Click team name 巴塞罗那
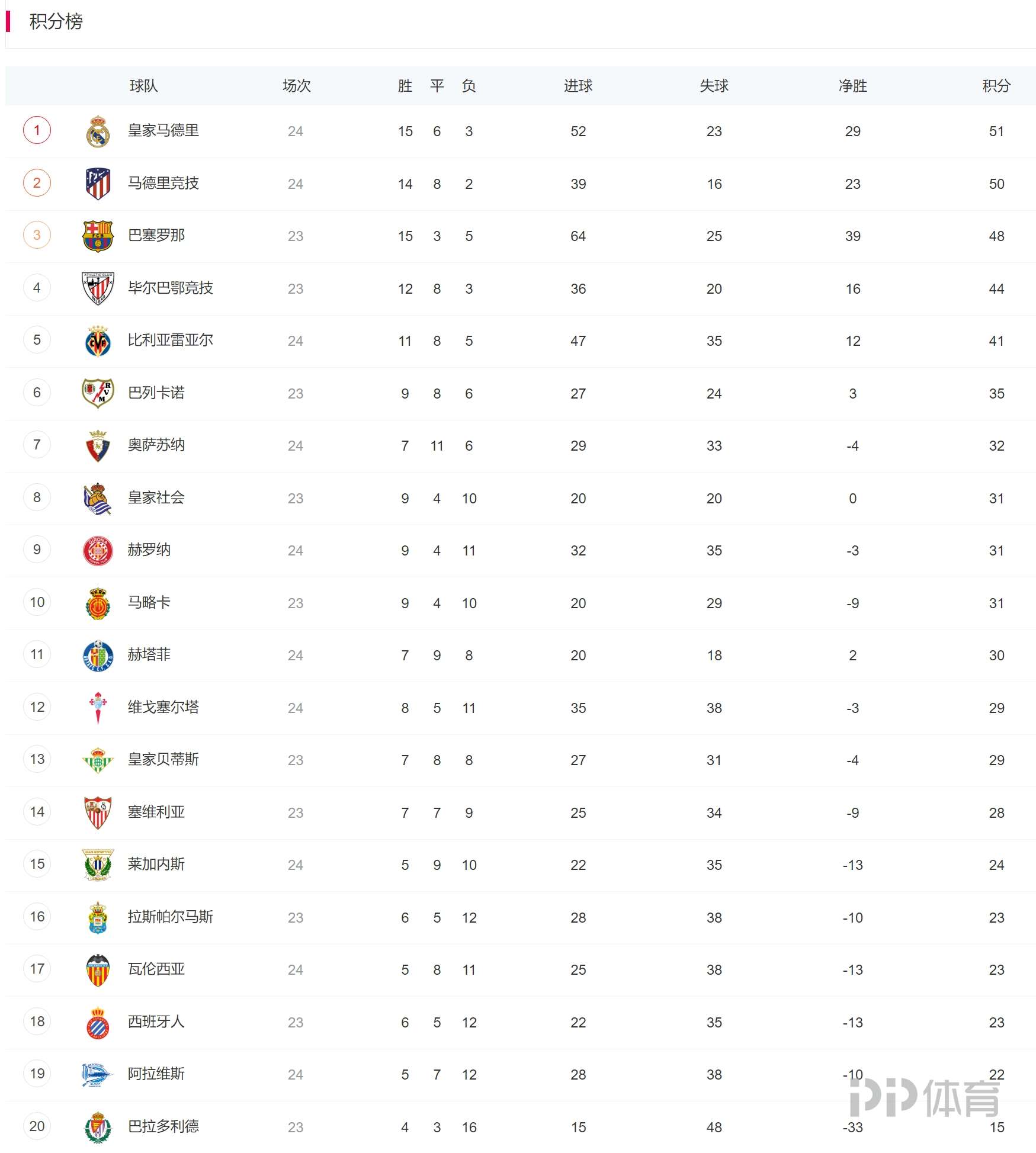Image resolution: width=1036 pixels, height=1153 pixels. (156, 235)
